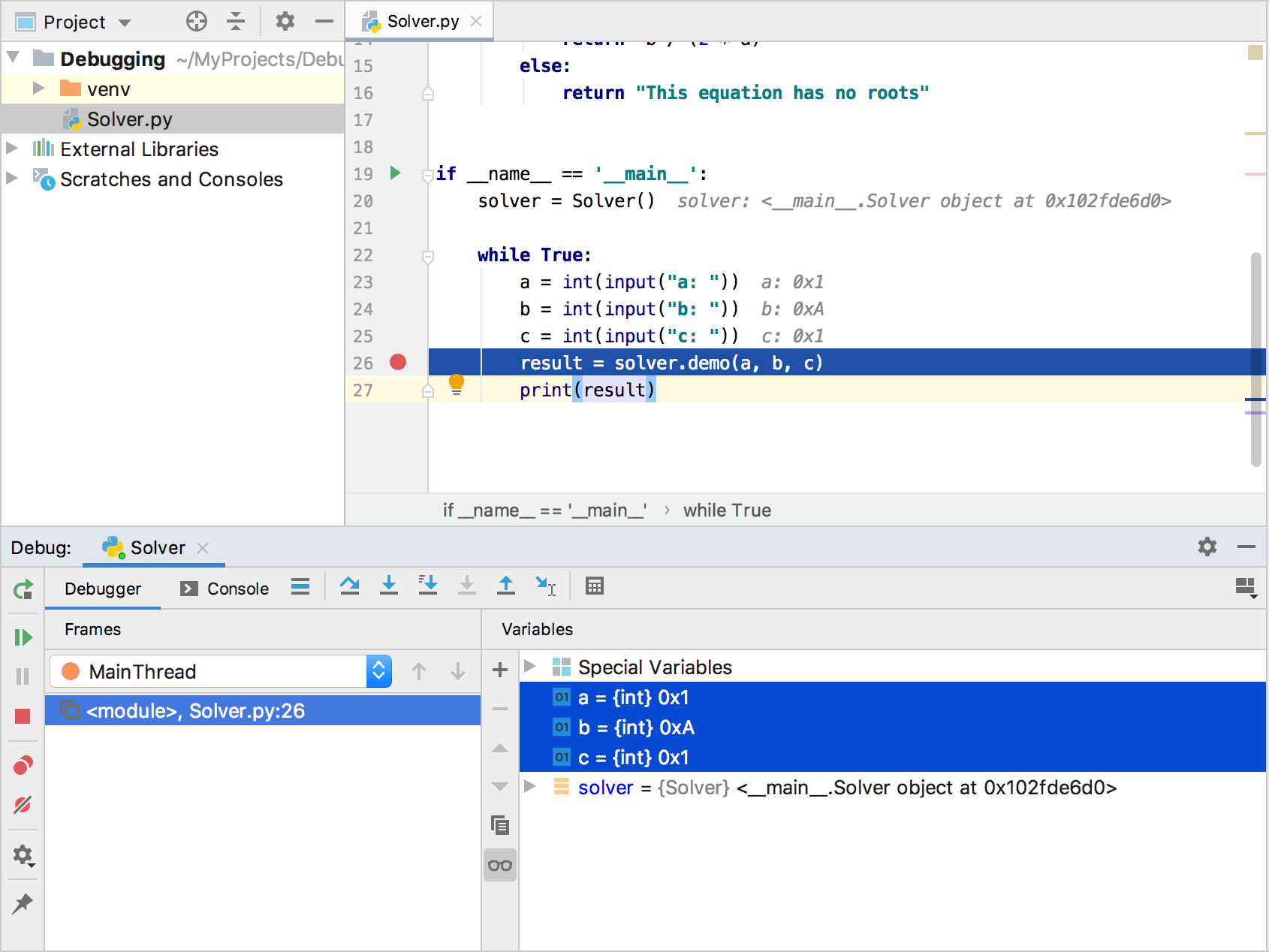1269x952 pixels.
Task: Resume program execution in debugger
Action: click(x=23, y=637)
